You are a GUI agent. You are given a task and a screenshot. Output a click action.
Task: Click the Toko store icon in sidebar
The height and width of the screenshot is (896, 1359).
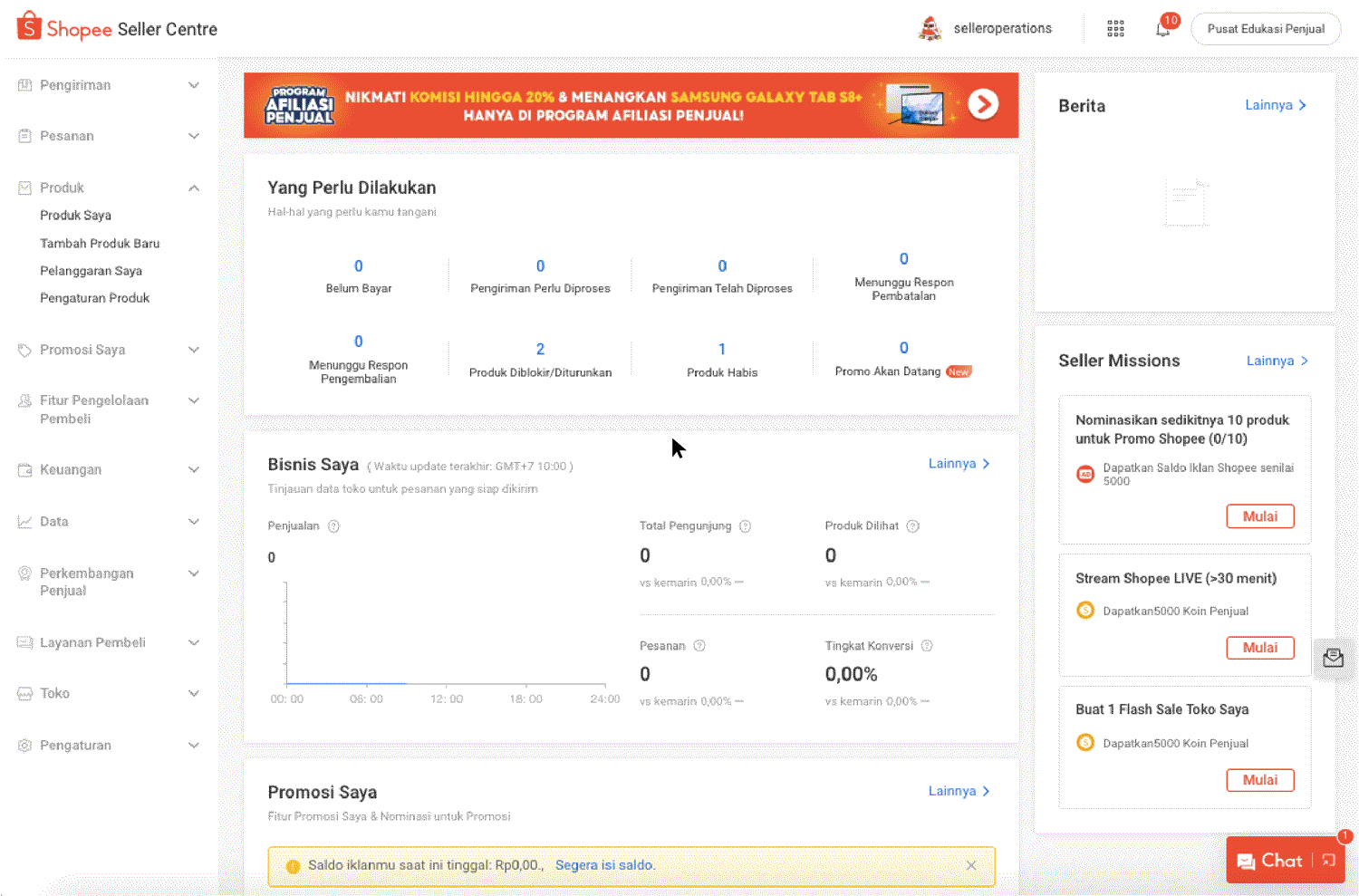point(23,693)
